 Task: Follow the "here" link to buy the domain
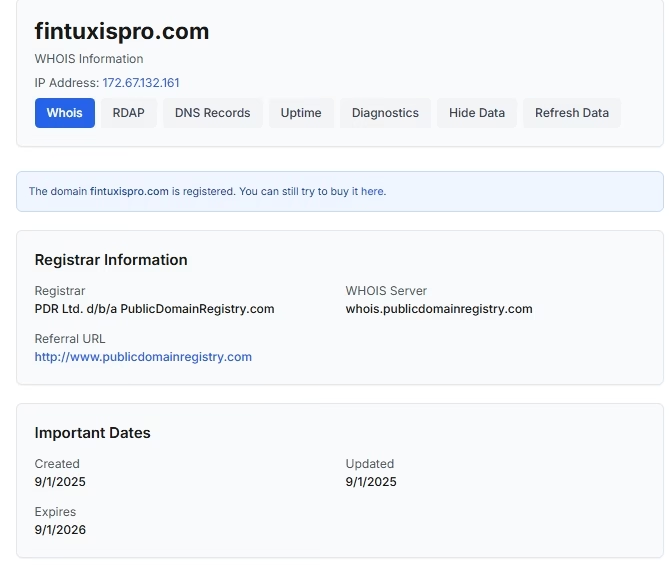373,191
